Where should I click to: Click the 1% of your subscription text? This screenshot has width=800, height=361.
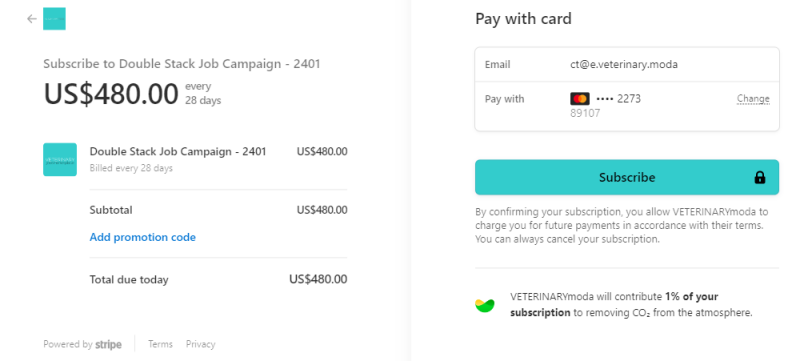(x=614, y=304)
